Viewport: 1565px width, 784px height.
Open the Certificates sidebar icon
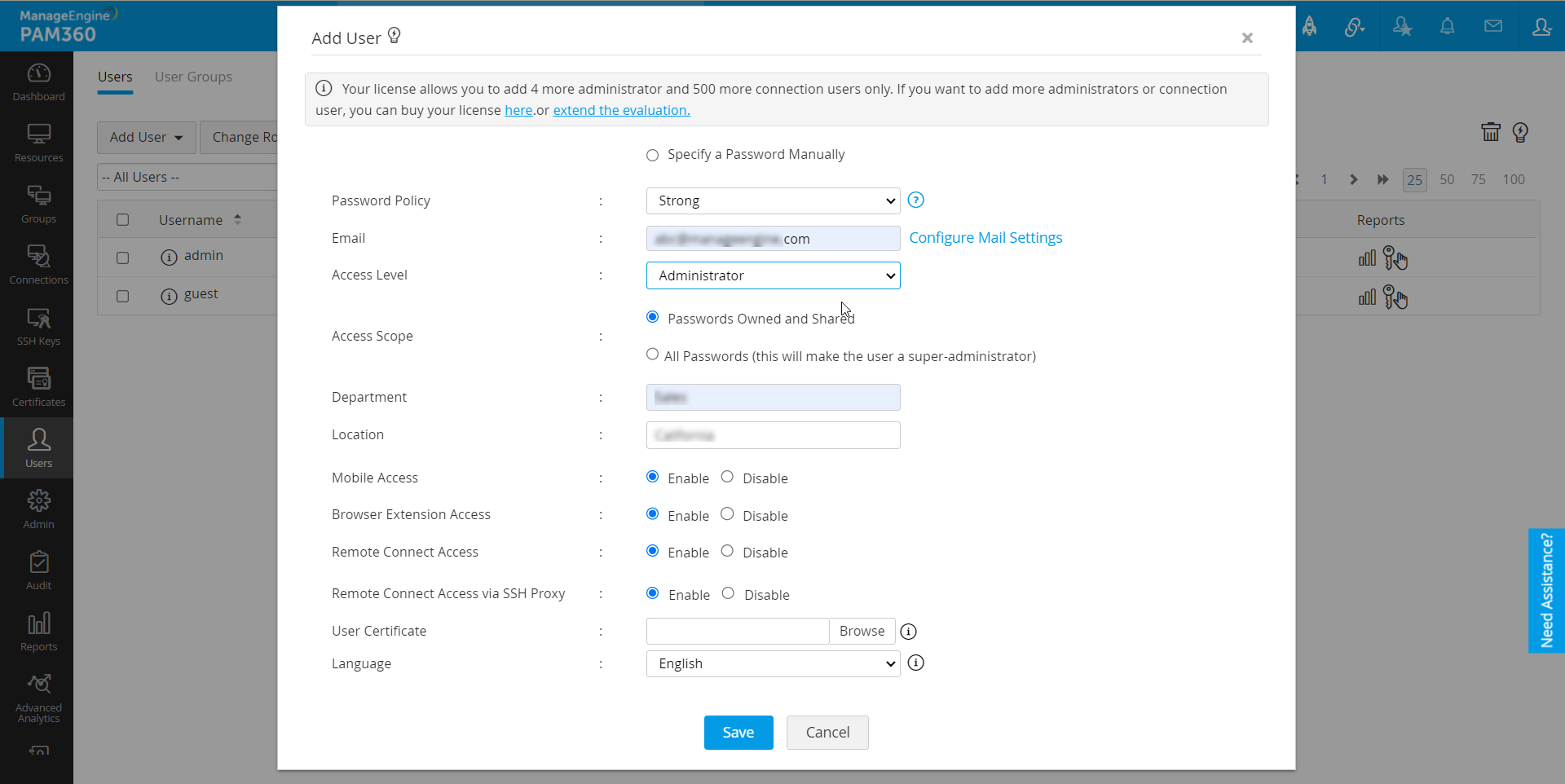(x=38, y=387)
